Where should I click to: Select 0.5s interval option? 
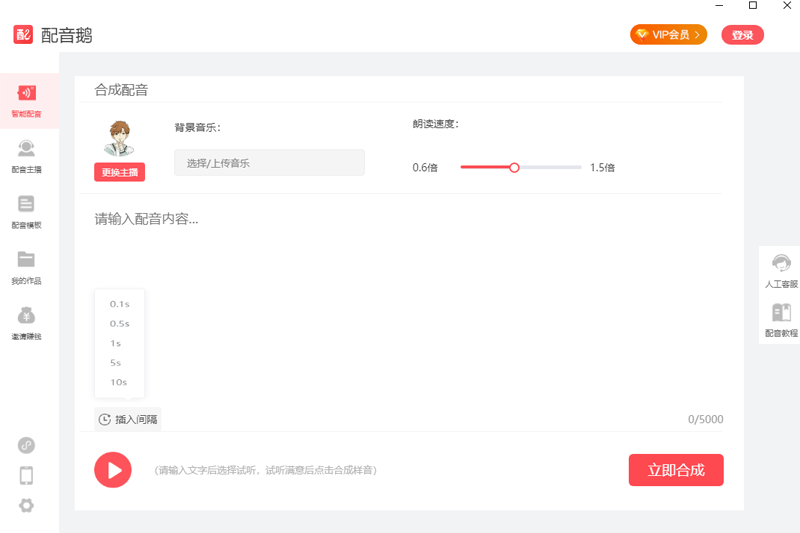coord(119,323)
